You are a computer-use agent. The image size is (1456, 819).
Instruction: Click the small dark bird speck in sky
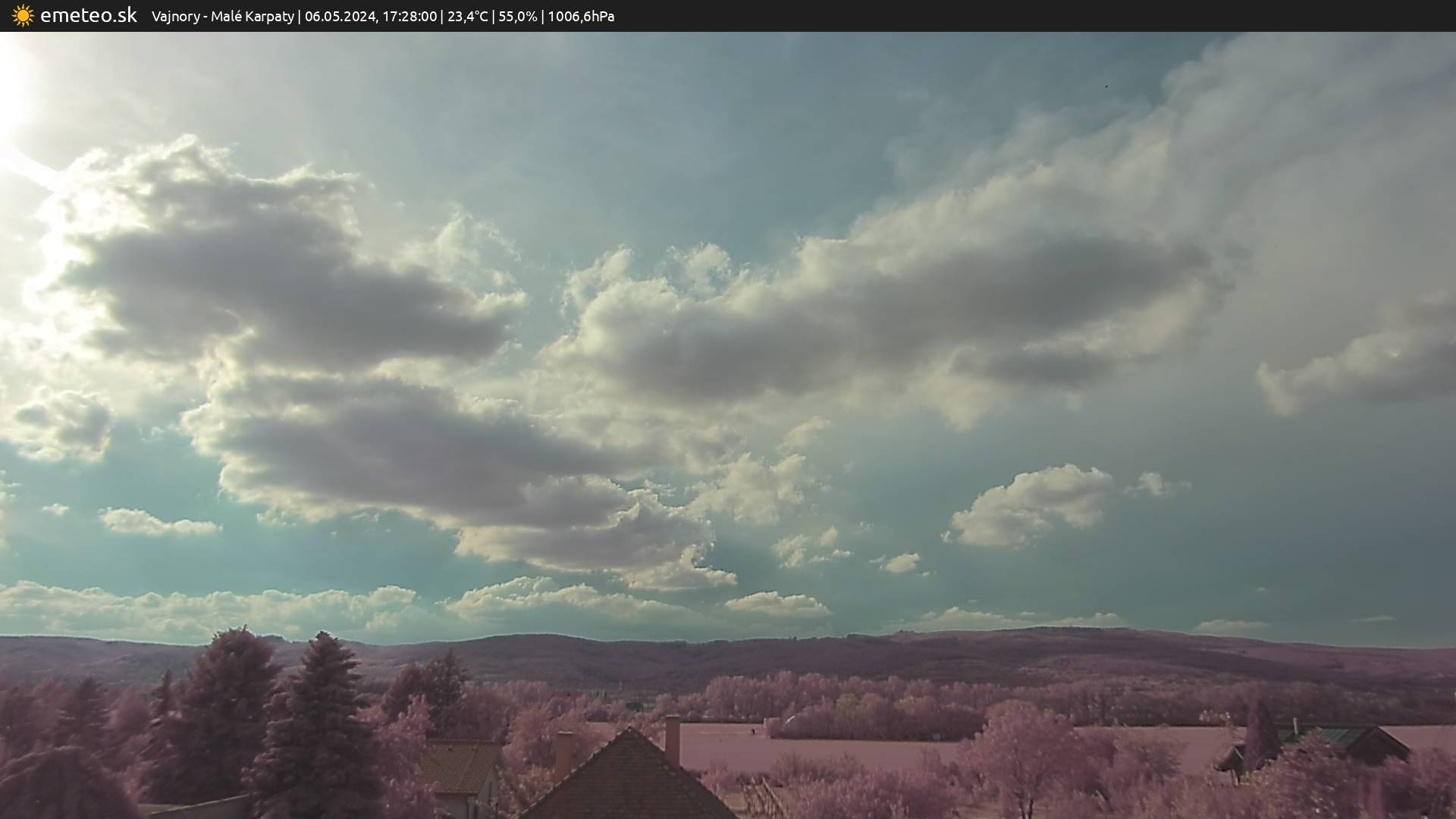coord(1106,86)
